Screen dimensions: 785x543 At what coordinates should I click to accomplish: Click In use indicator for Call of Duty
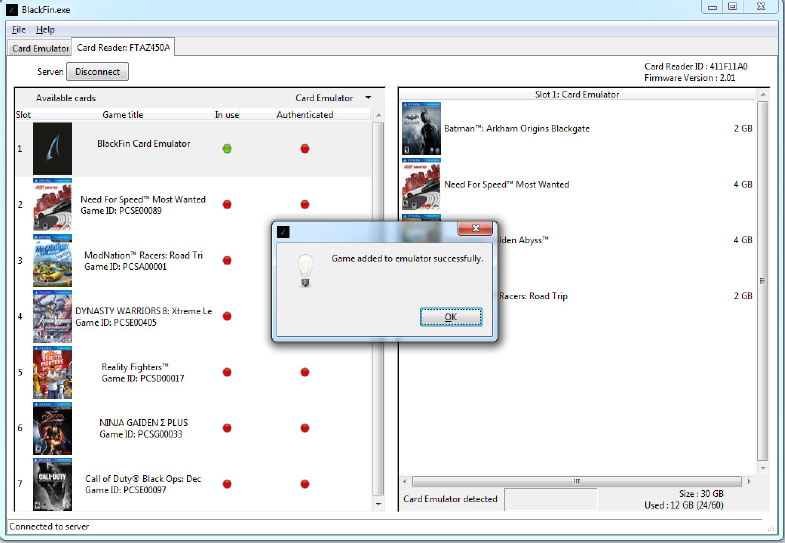point(227,484)
